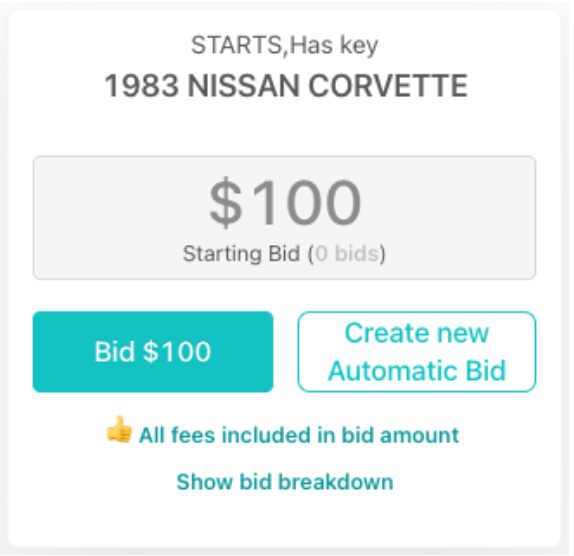Click the word Show in bottom link
Image resolution: width=574 pixels, height=556 pixels.
click(205, 482)
